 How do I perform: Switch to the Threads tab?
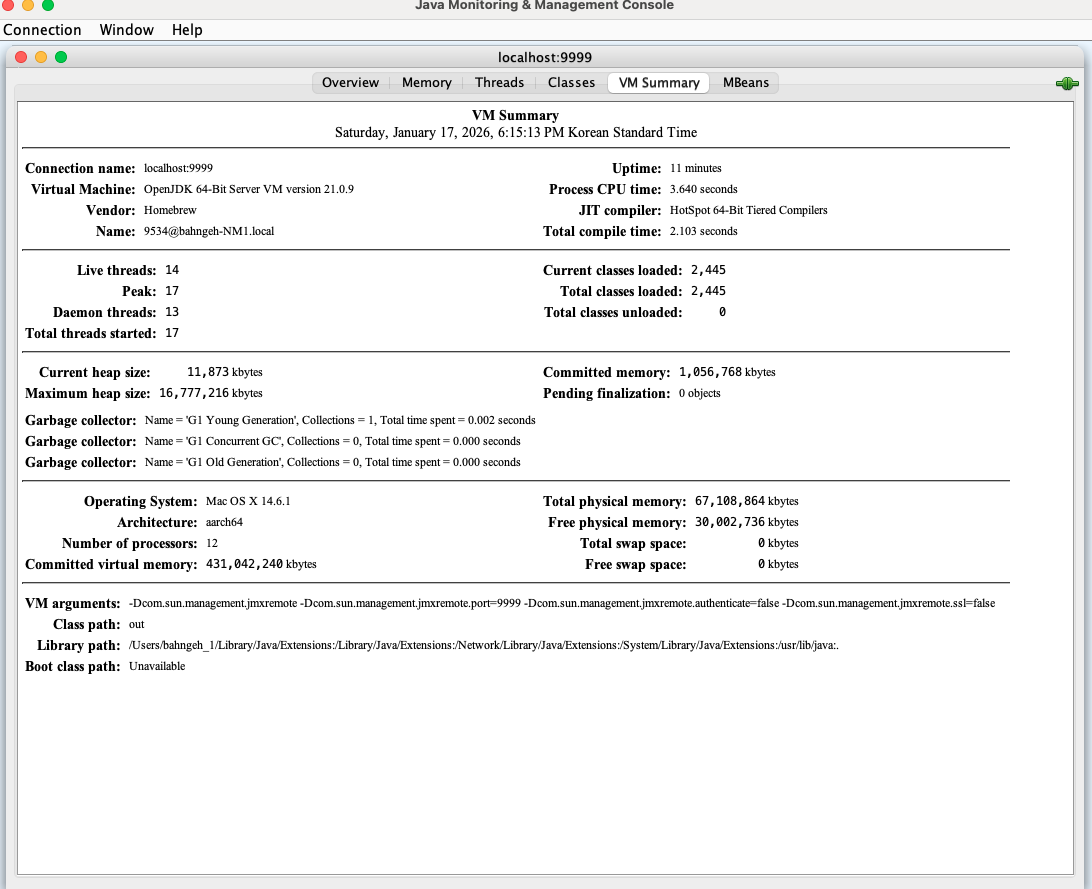click(499, 83)
